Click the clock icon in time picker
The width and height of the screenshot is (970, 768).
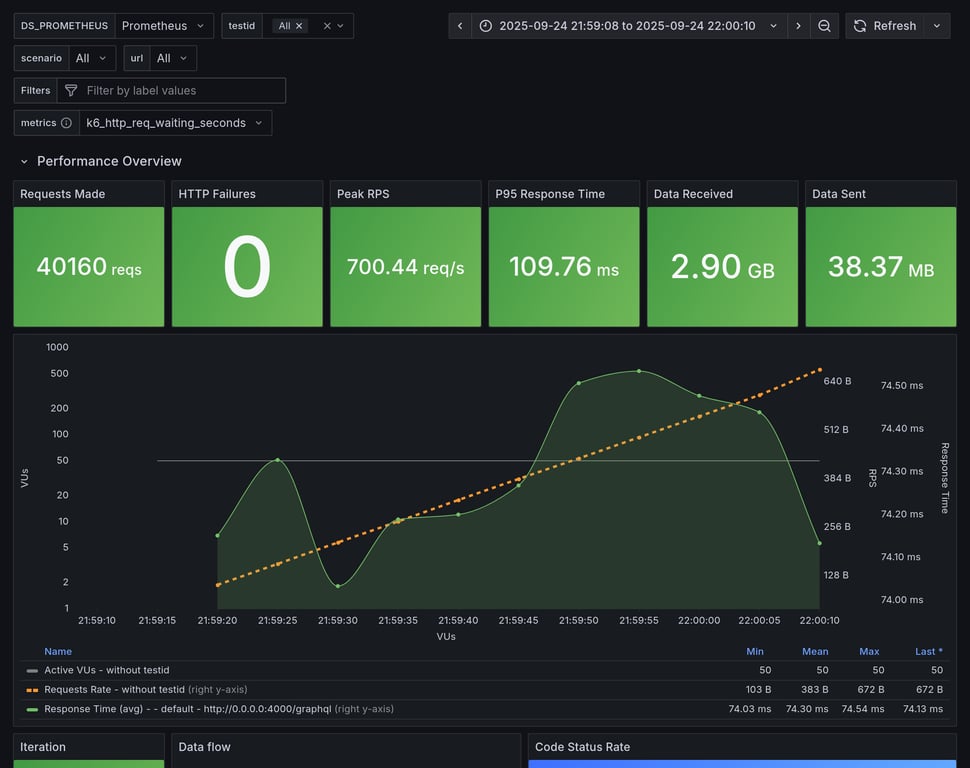click(486, 26)
